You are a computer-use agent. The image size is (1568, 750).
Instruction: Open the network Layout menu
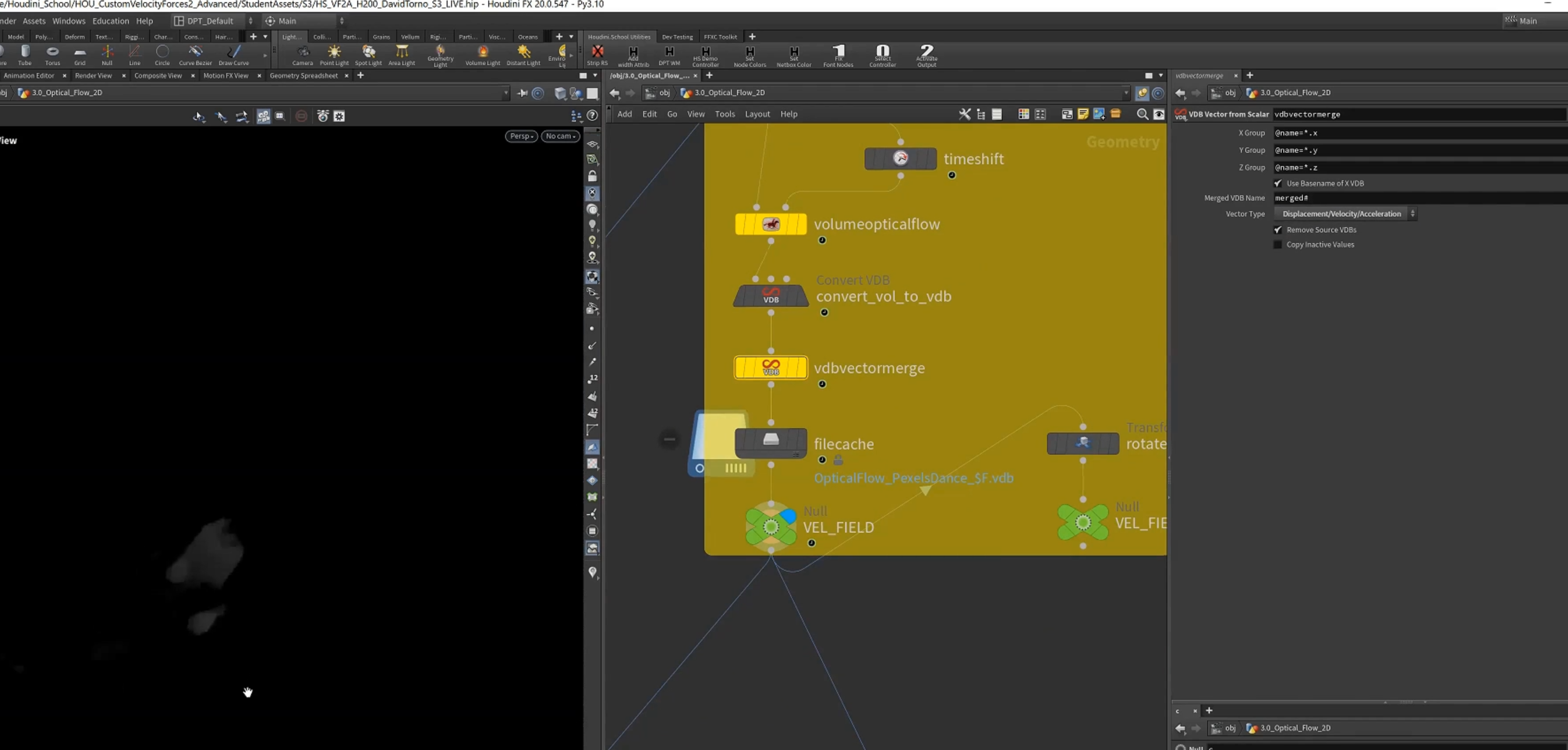click(x=757, y=114)
